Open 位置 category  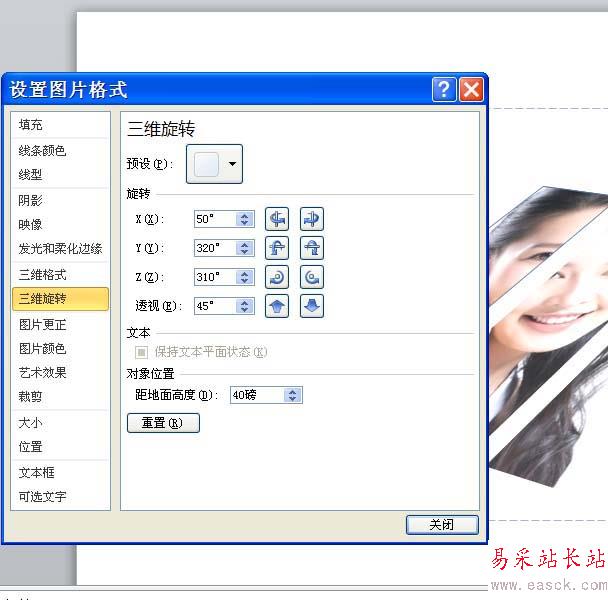pos(60,446)
